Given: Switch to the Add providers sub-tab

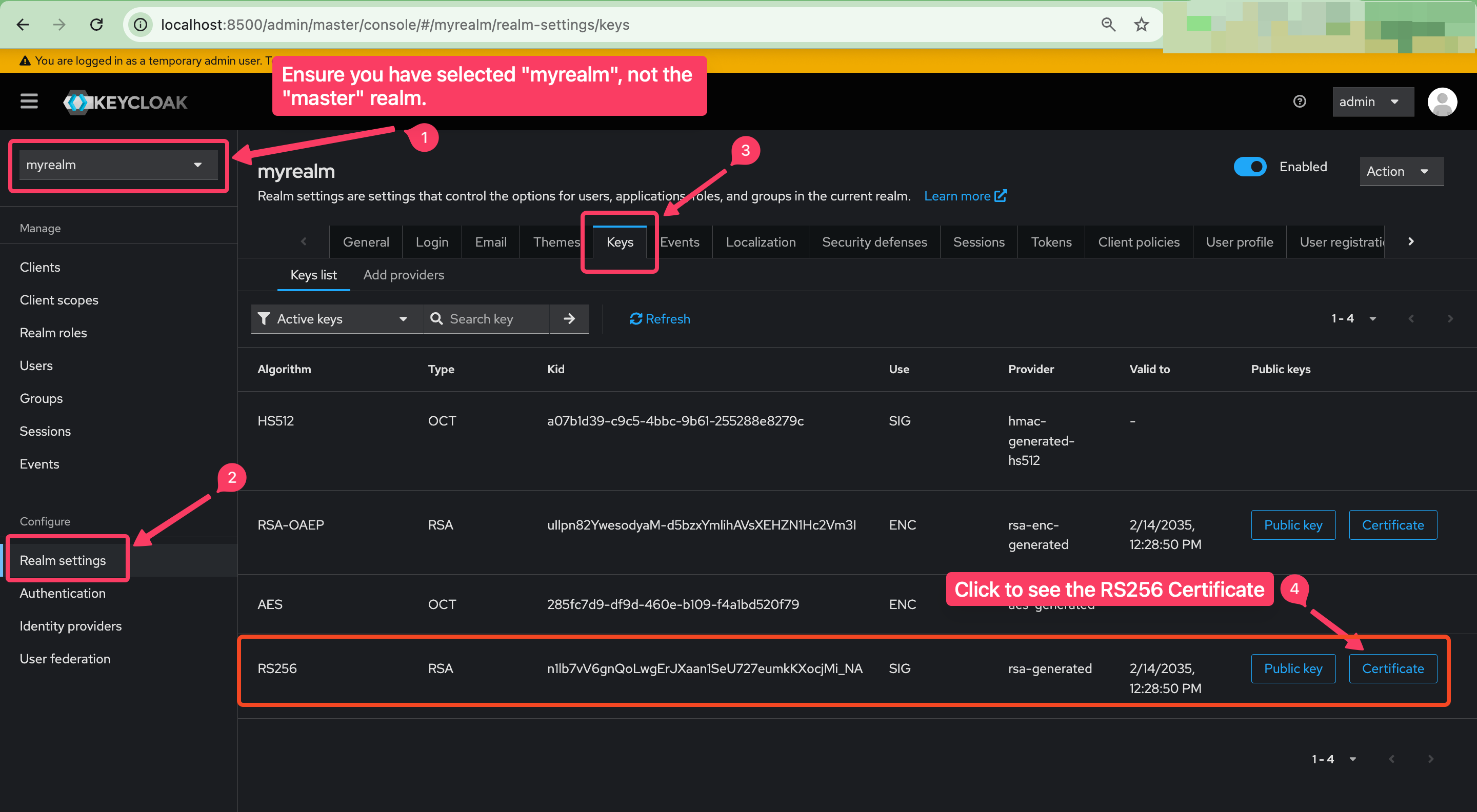Looking at the screenshot, I should click(404, 275).
